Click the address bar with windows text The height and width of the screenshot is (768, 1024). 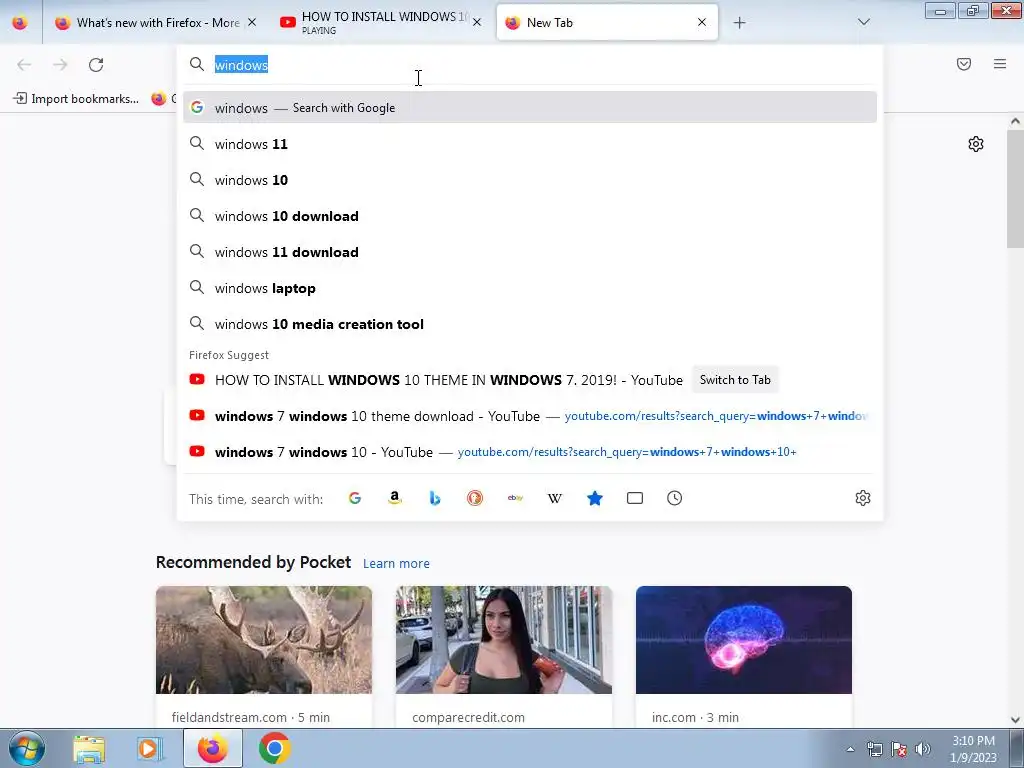pos(529,65)
